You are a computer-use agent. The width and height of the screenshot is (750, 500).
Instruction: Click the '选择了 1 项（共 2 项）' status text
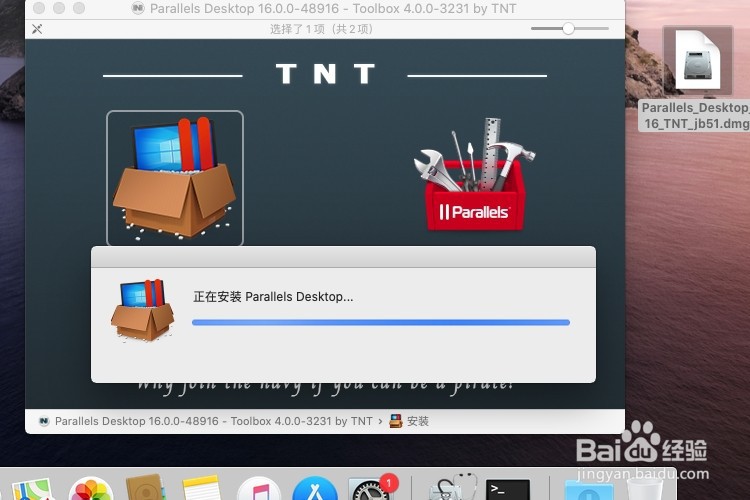[x=321, y=29]
